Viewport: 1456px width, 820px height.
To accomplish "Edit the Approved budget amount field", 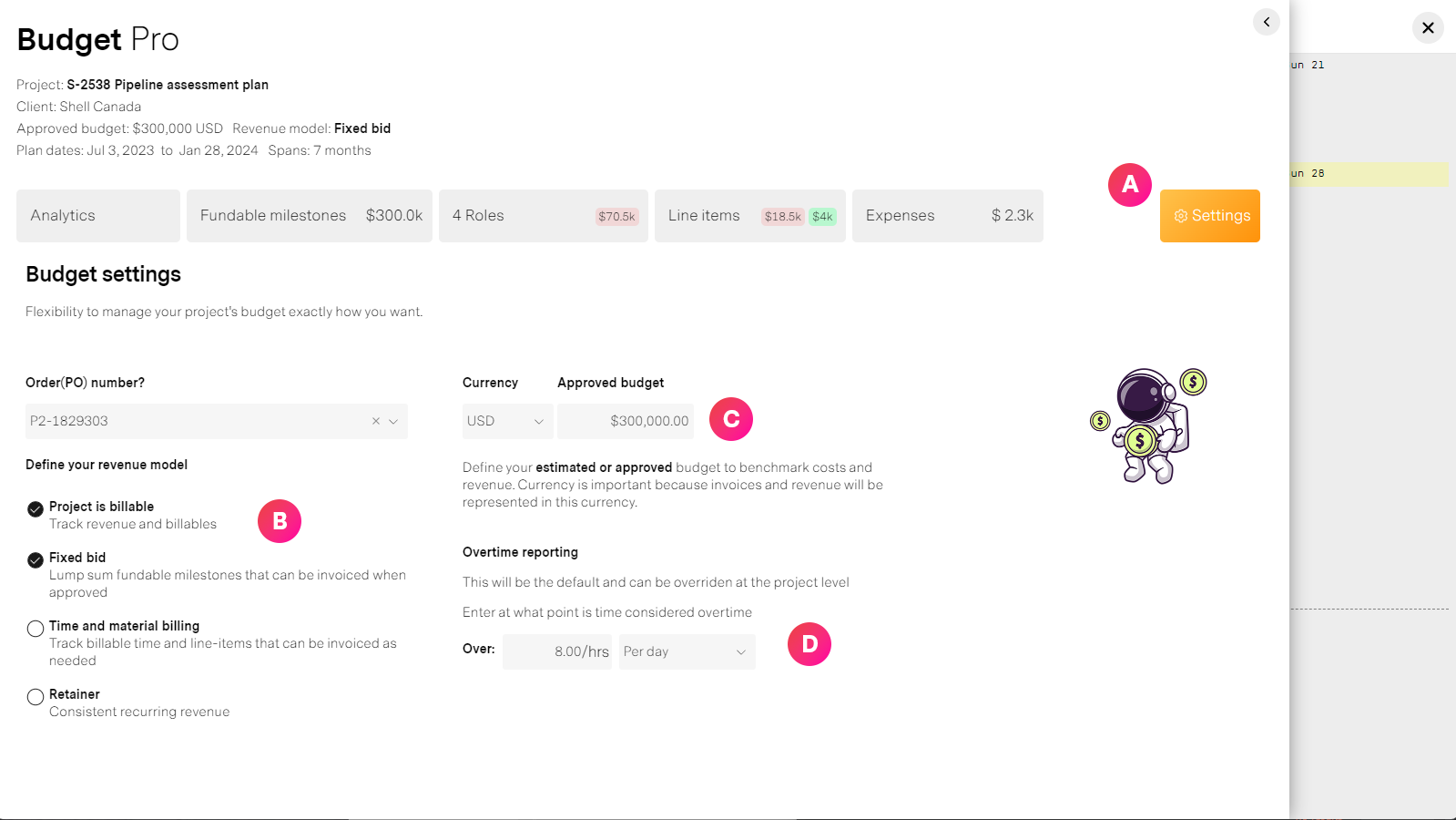I will point(625,421).
